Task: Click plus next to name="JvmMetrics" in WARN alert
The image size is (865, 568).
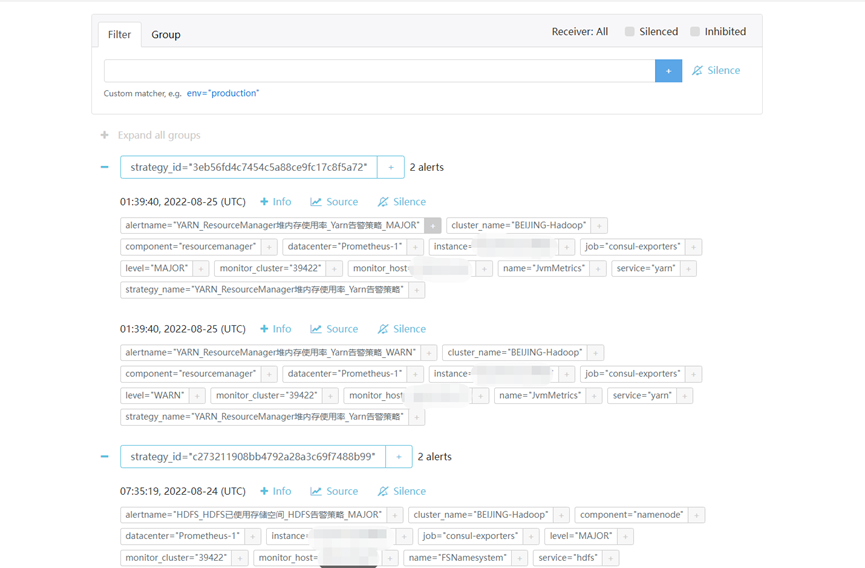Action: tap(594, 396)
